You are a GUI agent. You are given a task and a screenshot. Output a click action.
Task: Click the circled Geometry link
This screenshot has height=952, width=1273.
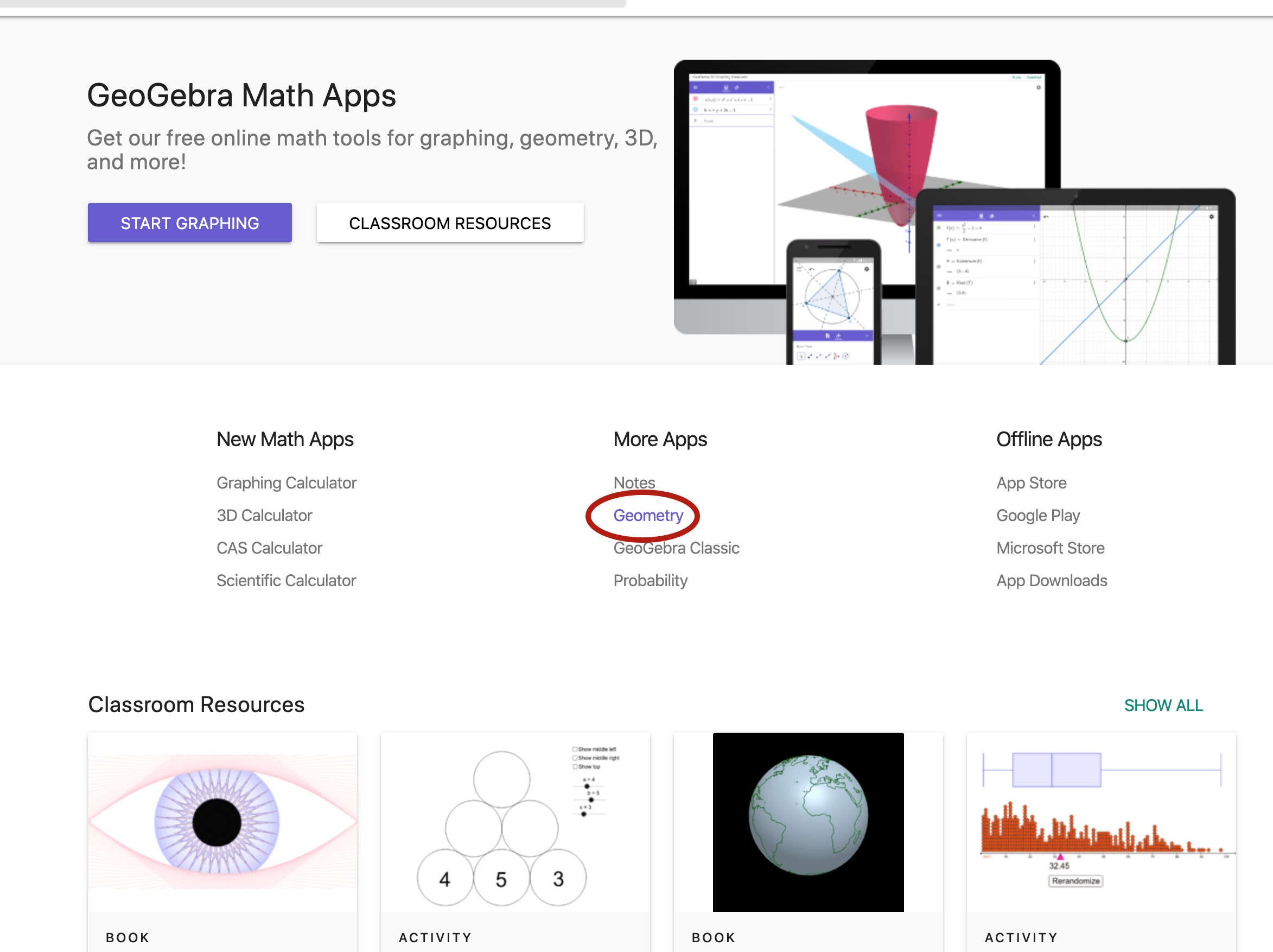pyautogui.click(x=647, y=515)
